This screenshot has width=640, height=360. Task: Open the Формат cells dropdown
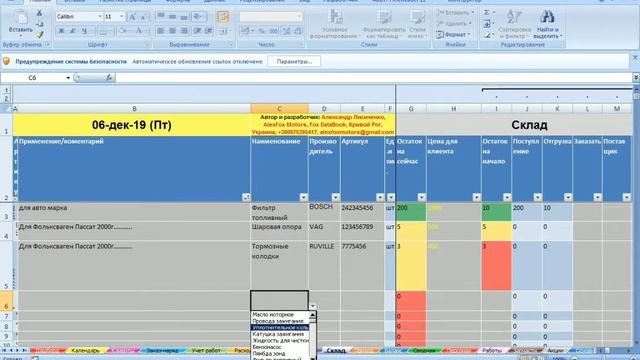tap(453, 35)
